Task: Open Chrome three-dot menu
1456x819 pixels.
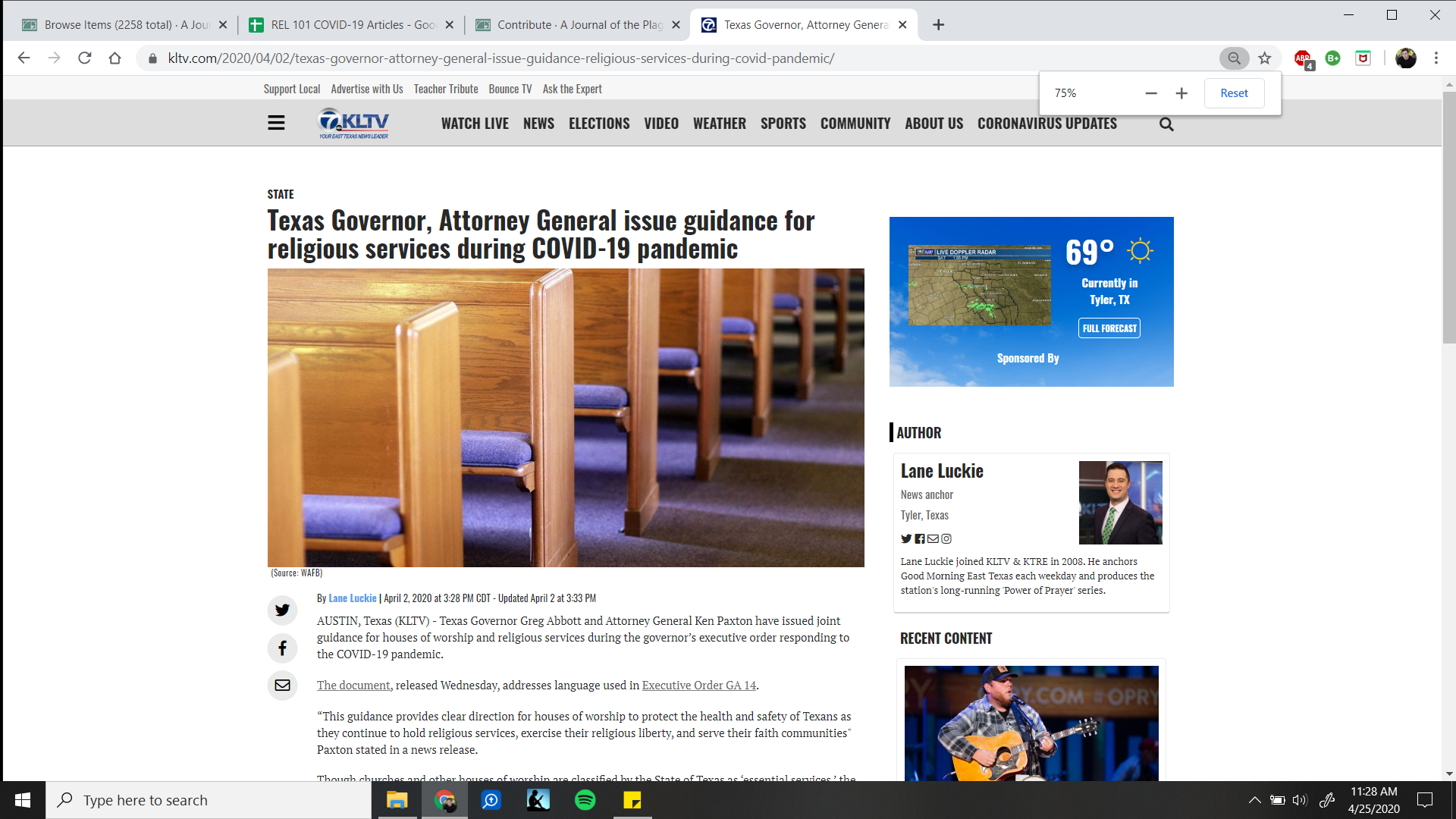Action: point(1436,58)
